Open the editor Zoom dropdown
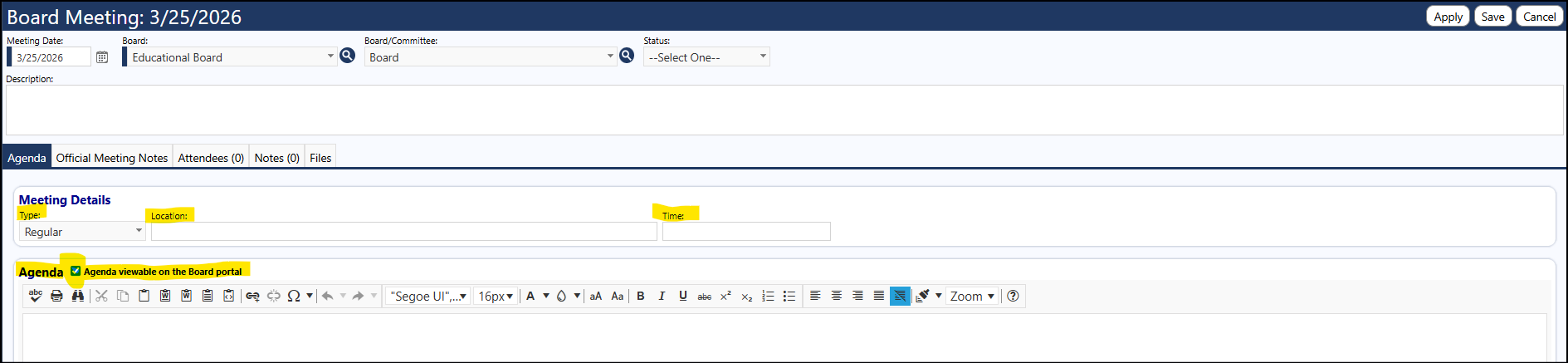The image size is (1568, 363). click(972, 296)
